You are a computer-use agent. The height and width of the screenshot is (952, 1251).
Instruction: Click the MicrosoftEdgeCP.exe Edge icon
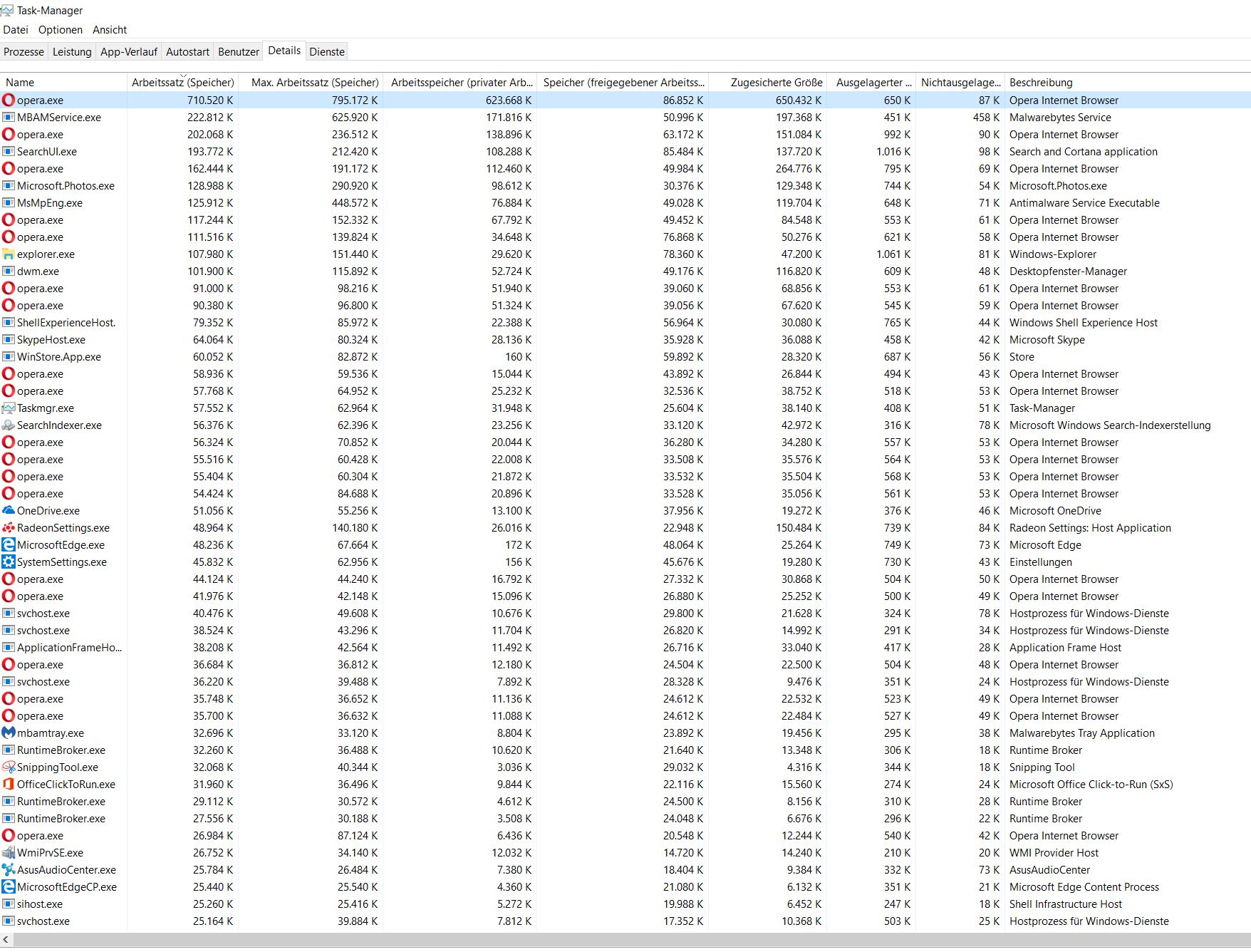(9, 887)
